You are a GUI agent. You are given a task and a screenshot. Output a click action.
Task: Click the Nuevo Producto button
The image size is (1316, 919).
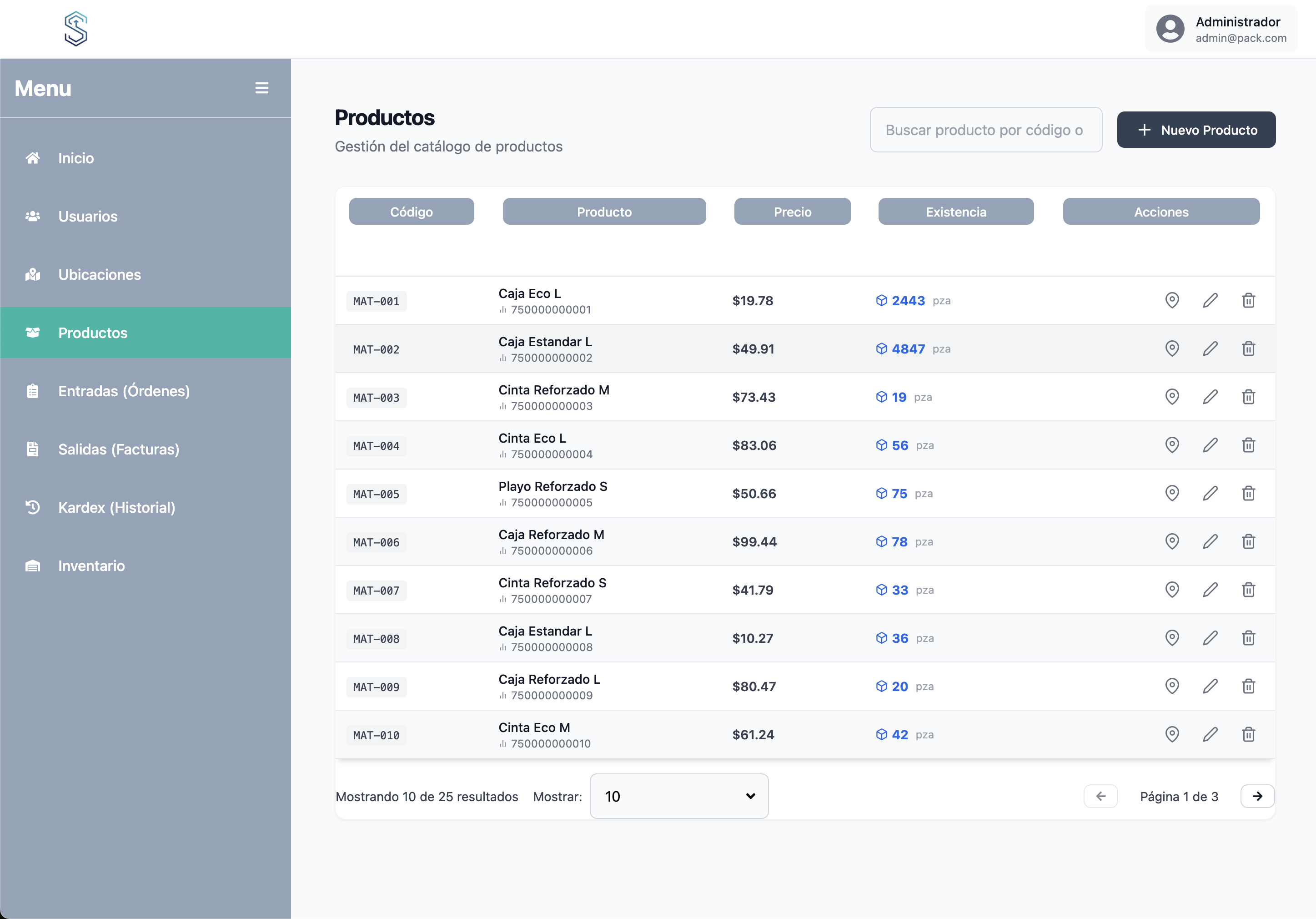(x=1196, y=130)
